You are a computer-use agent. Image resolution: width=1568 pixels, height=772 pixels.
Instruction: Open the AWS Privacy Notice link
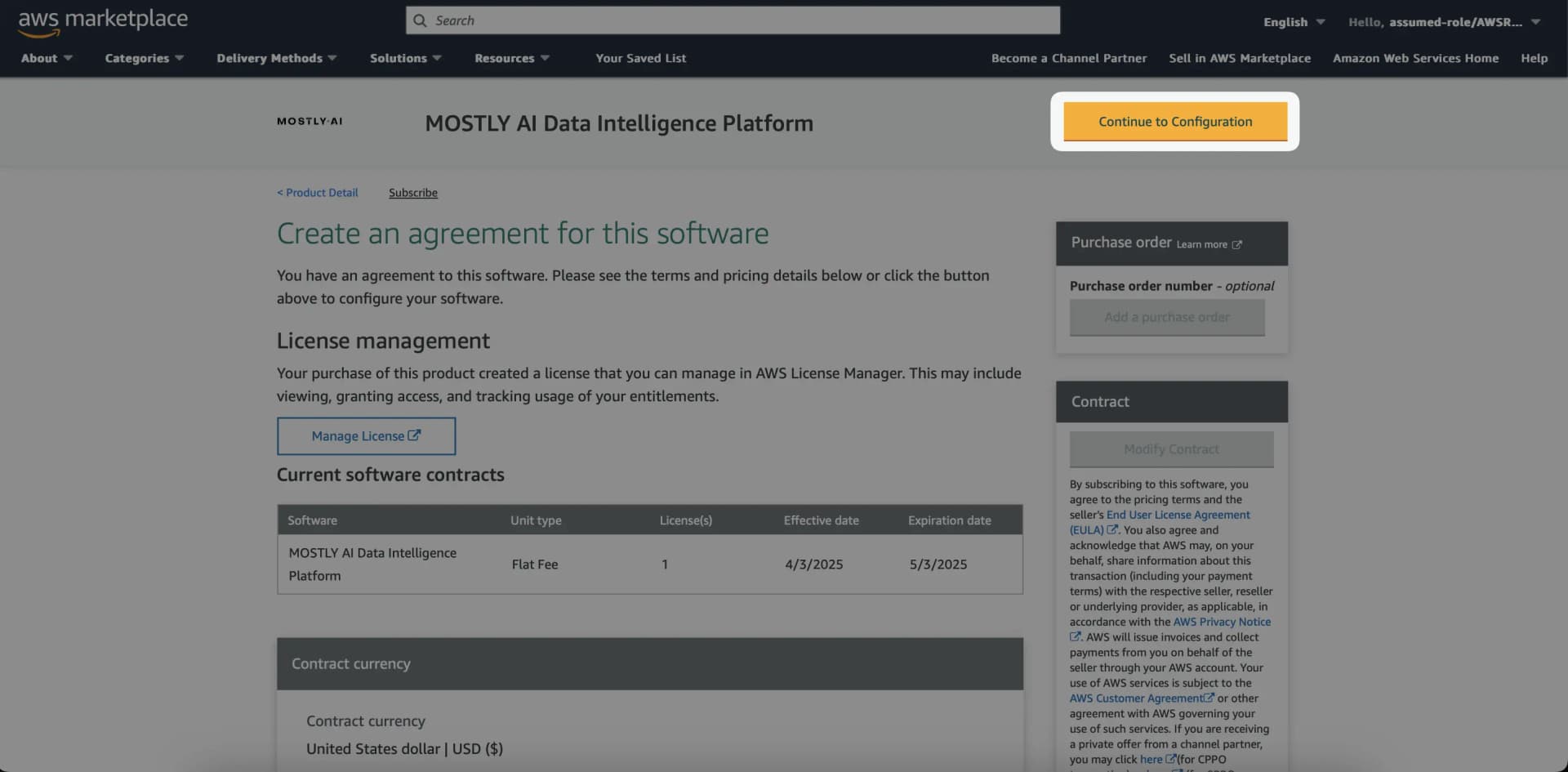pos(1222,622)
